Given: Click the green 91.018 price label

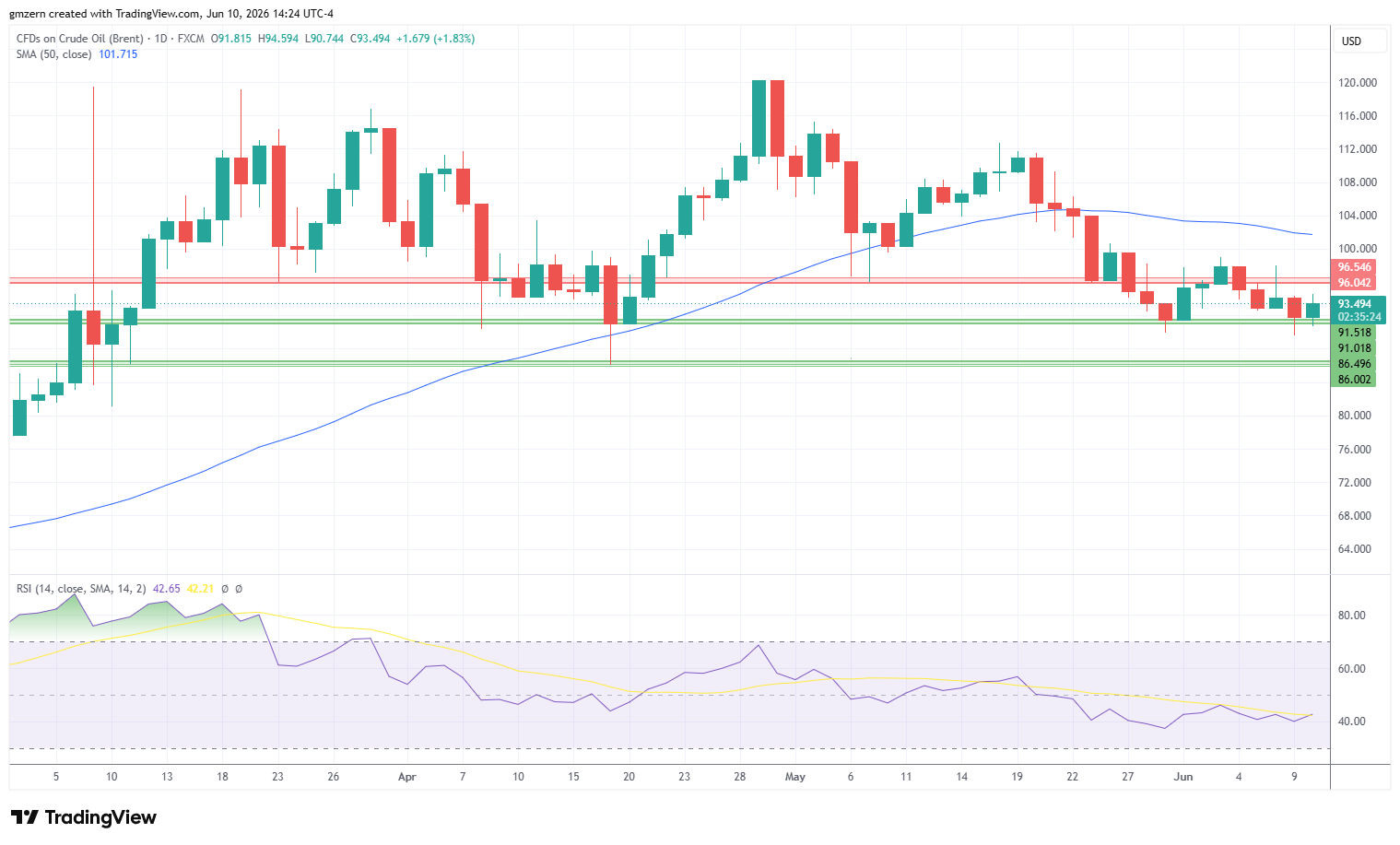Looking at the screenshot, I should (x=1354, y=348).
